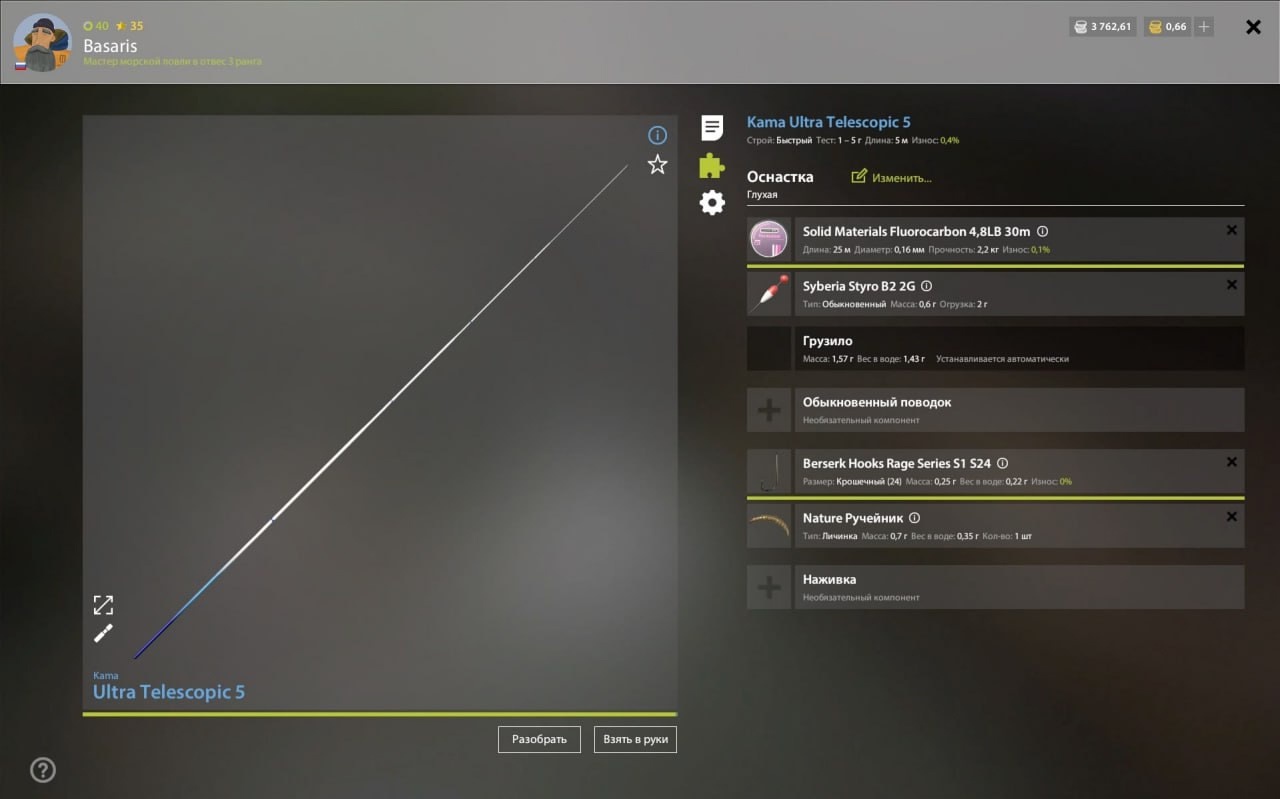Click the Изменить rig type link

902,178
